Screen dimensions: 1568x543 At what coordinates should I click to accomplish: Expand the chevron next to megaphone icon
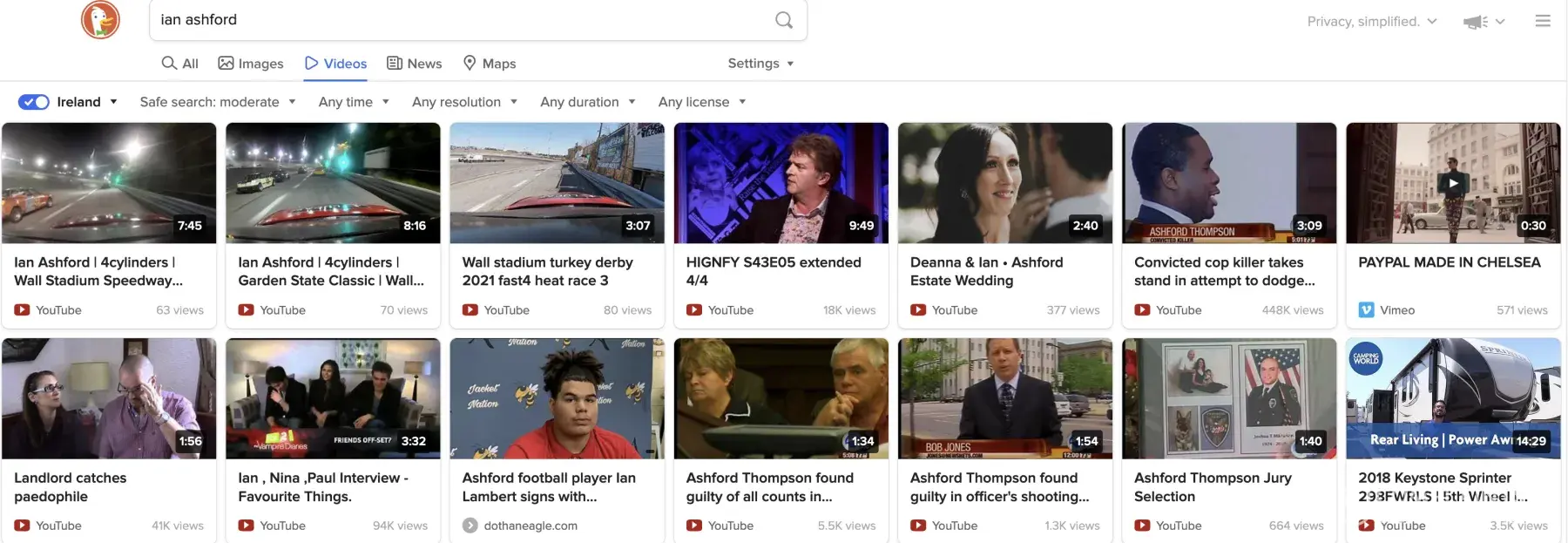tap(1500, 22)
